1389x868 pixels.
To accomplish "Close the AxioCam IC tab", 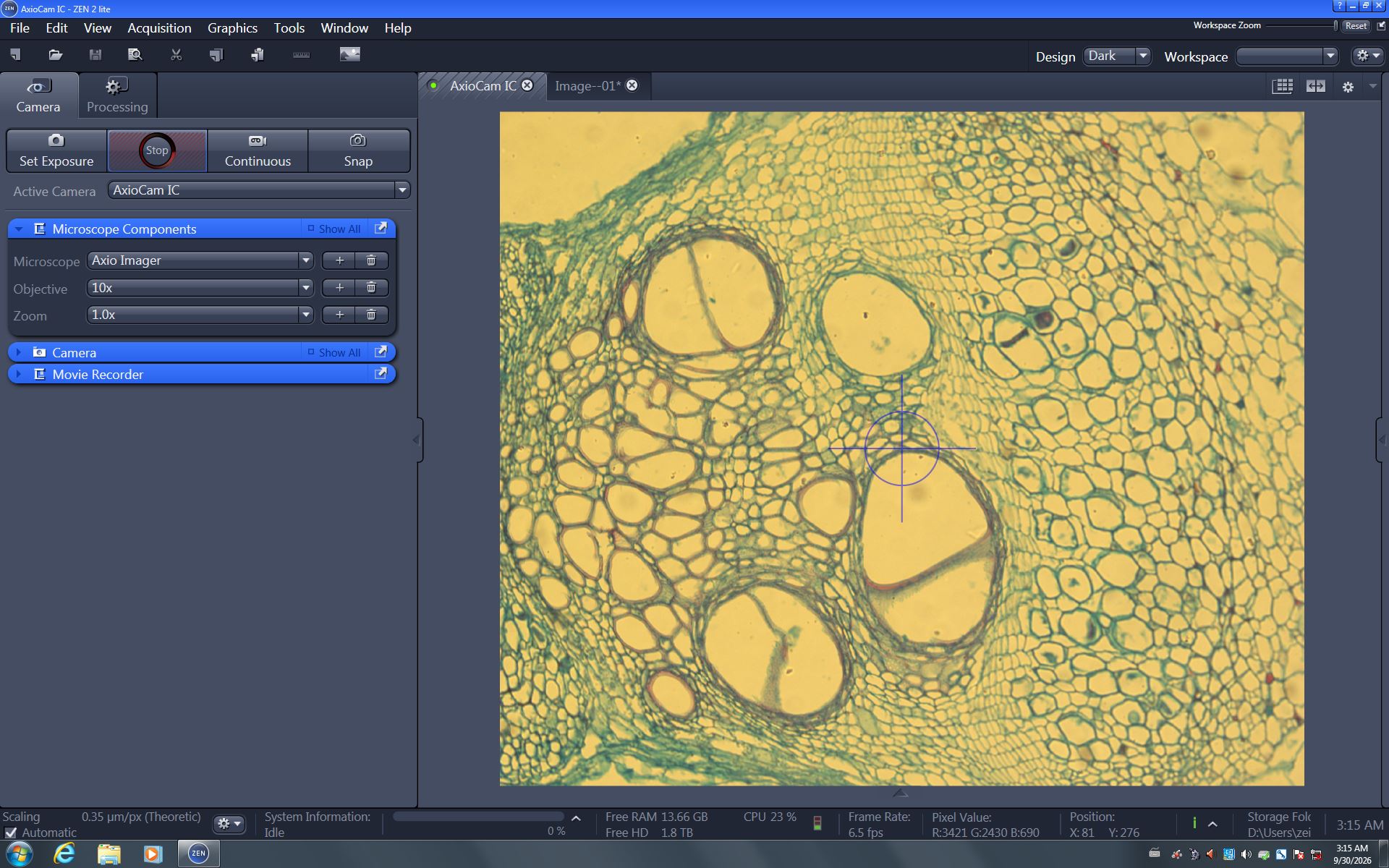I will [527, 85].
